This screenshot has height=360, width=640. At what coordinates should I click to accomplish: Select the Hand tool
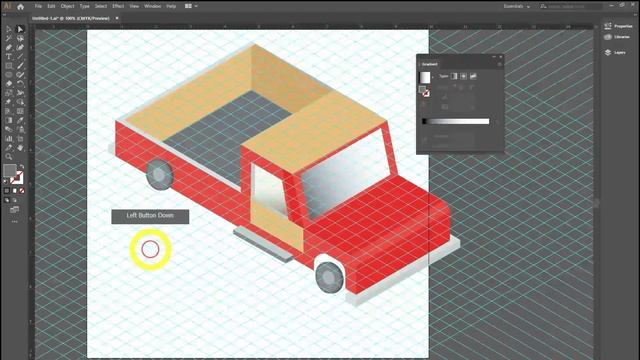pyautogui.click(x=20, y=148)
